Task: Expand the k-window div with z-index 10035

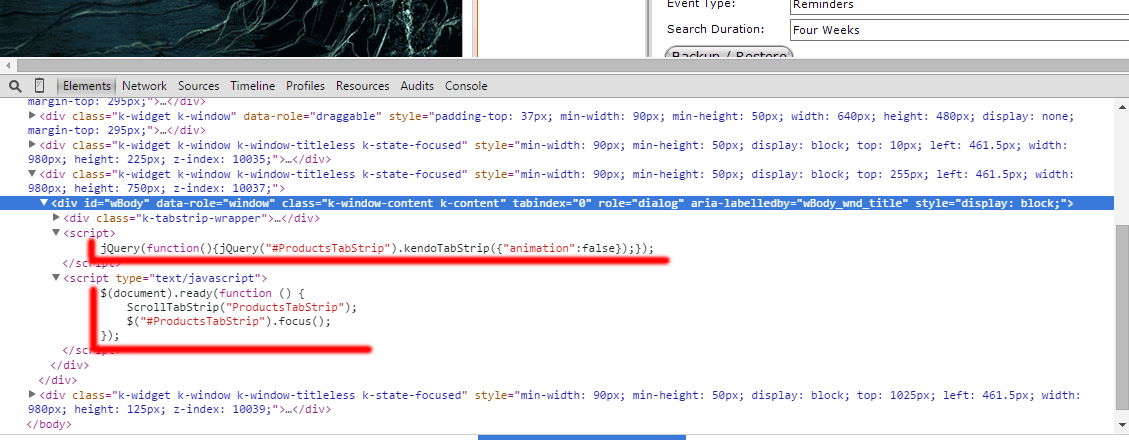Action: pyautogui.click(x=32, y=145)
